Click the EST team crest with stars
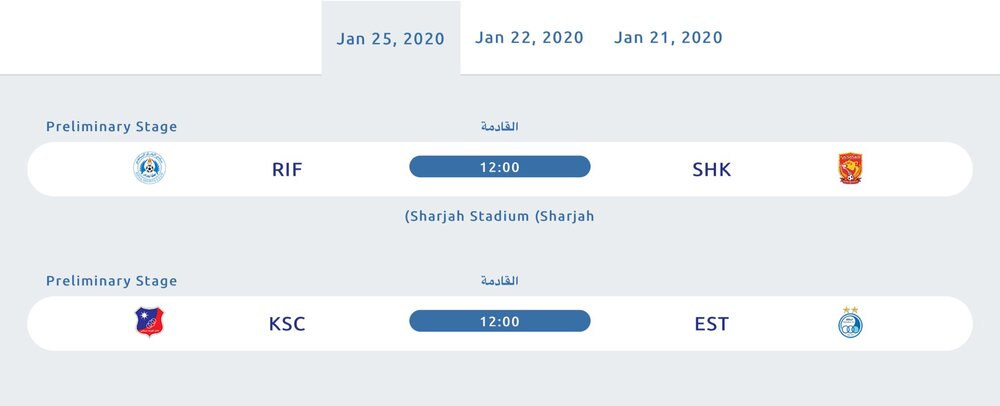This screenshot has width=1000, height=406. 850,322
